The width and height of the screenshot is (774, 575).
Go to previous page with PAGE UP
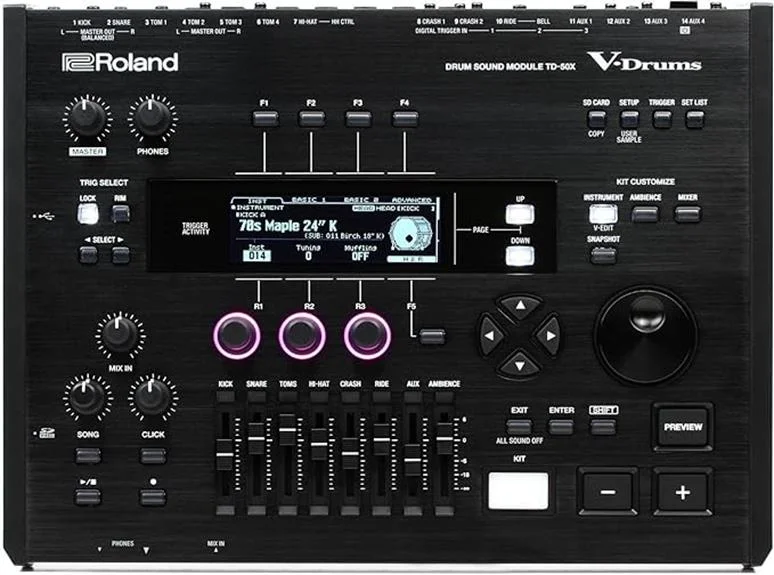[520, 215]
